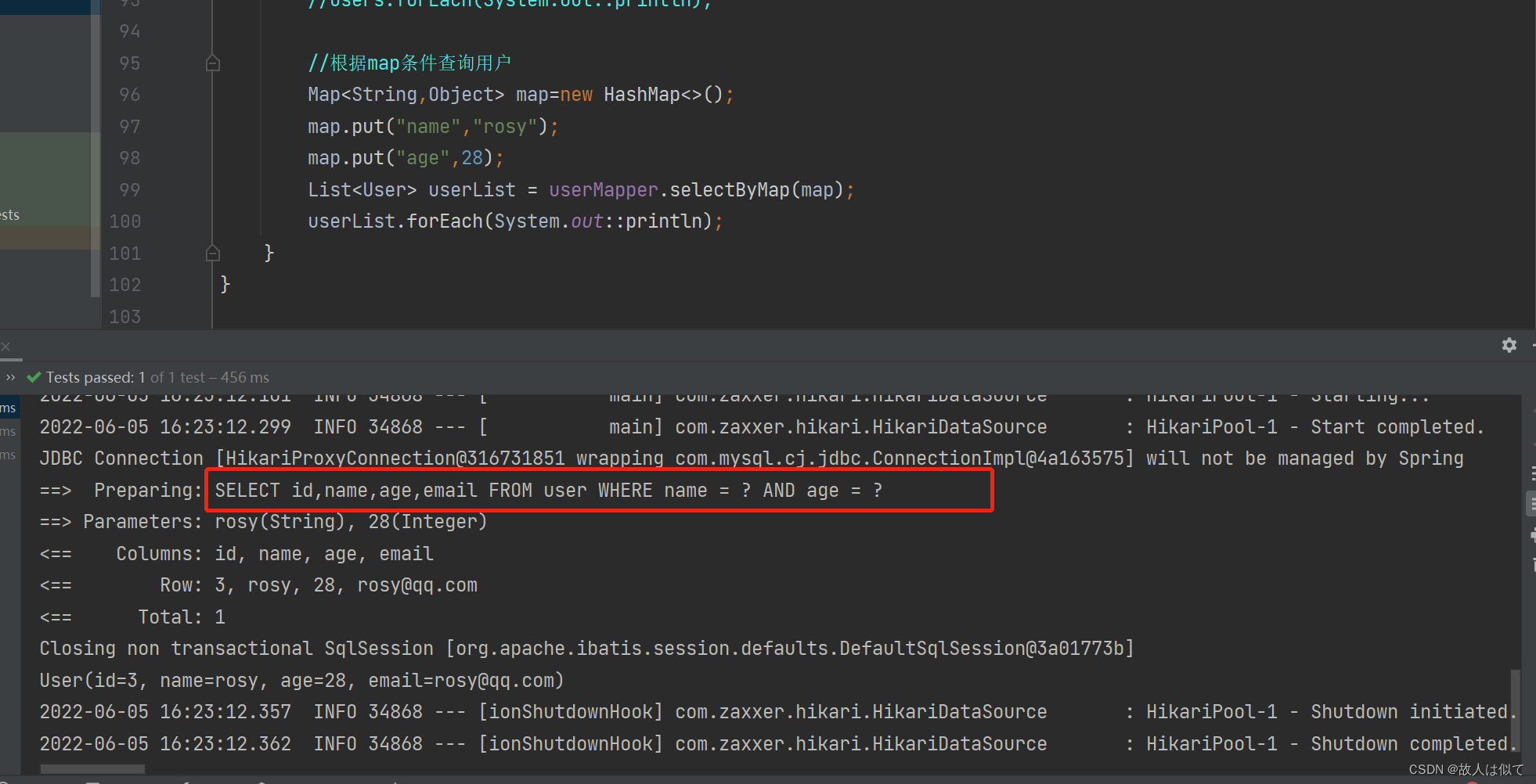
Task: Click 'Row: 3, rosy, 28, rosy@qq.com' line
Action: pyautogui.click(x=319, y=585)
